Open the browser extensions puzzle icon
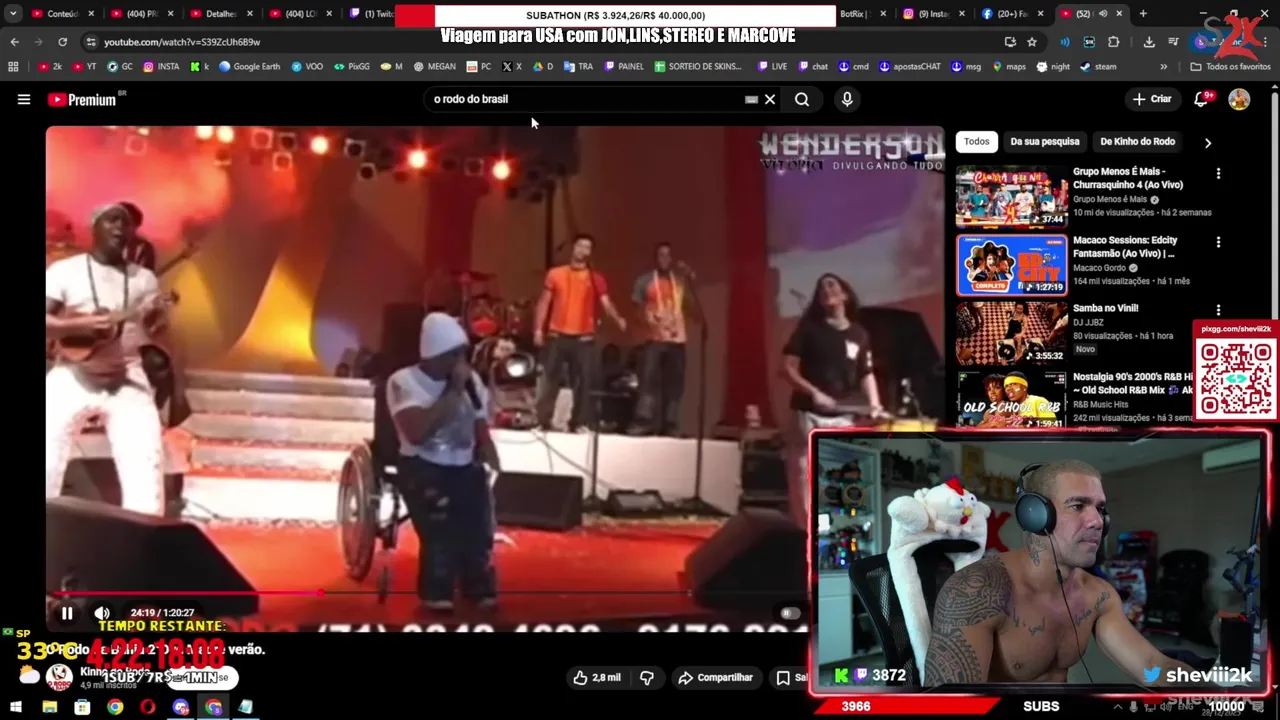The image size is (1280, 720). [x=1113, y=42]
